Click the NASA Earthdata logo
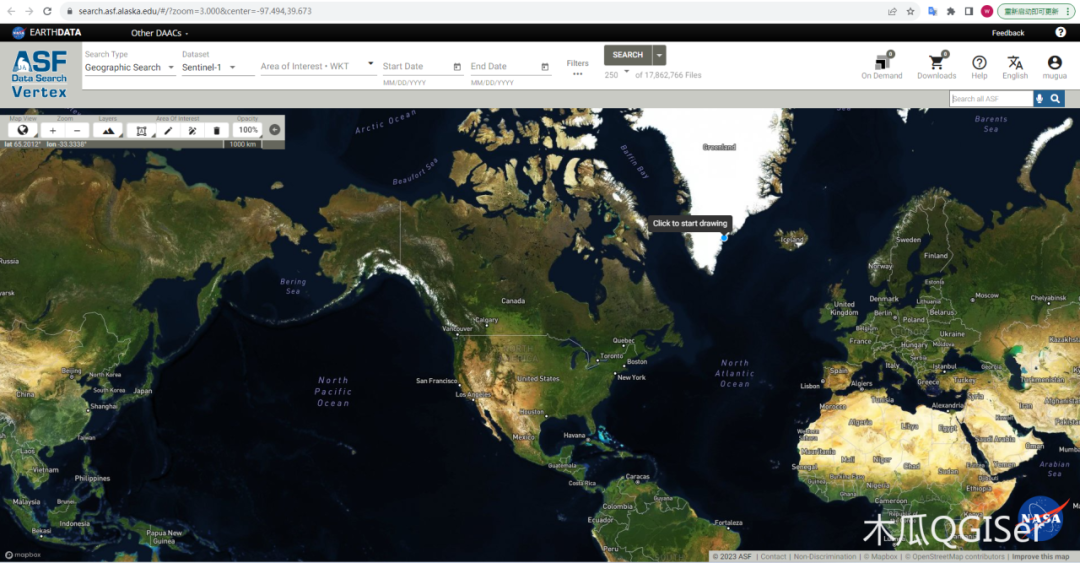Screen dimensions: 1080x563 47,32
